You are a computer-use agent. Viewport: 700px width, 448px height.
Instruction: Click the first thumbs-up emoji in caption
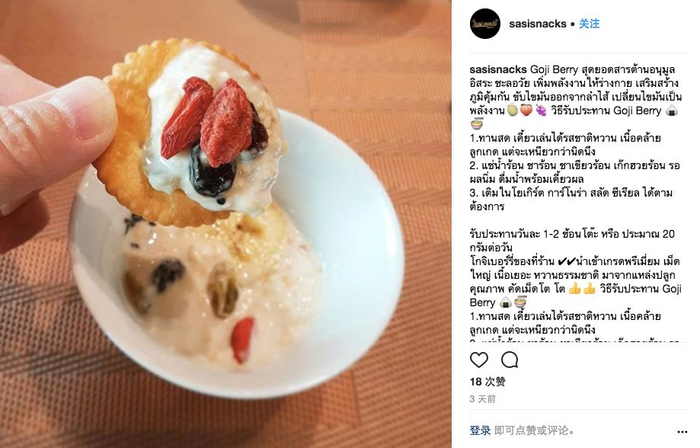575,289
